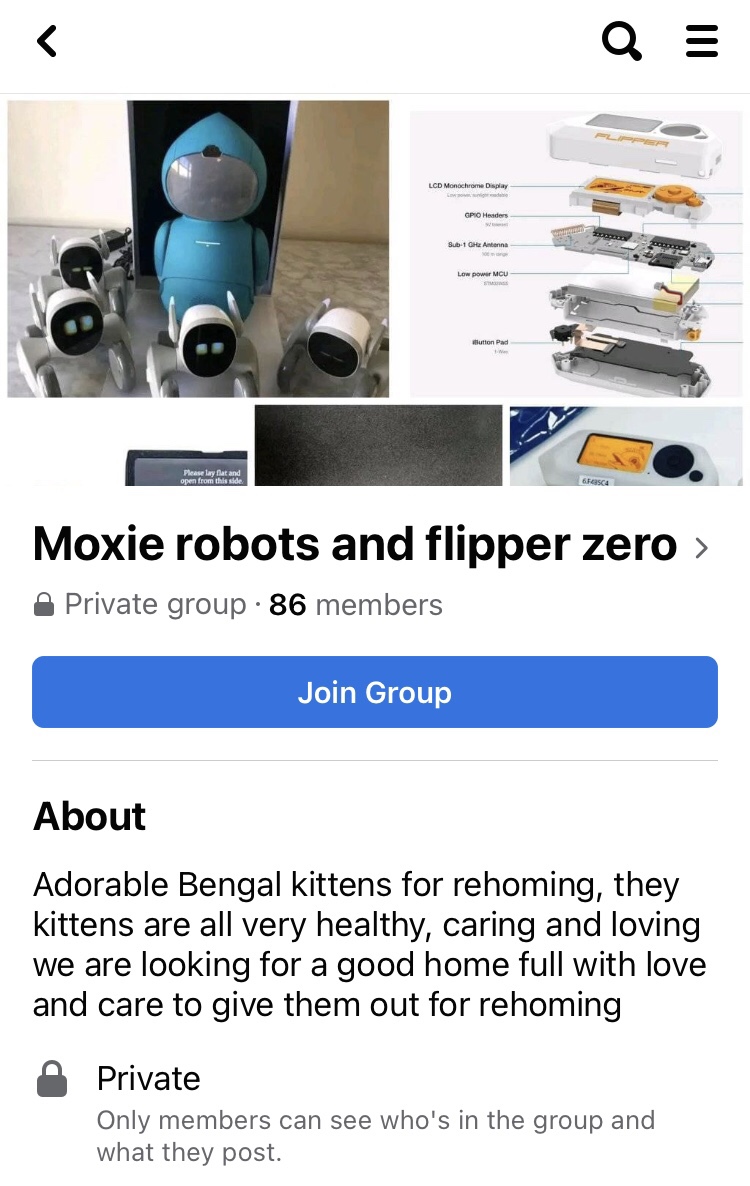Open the 'Please lay flat' box photo

point(186,467)
